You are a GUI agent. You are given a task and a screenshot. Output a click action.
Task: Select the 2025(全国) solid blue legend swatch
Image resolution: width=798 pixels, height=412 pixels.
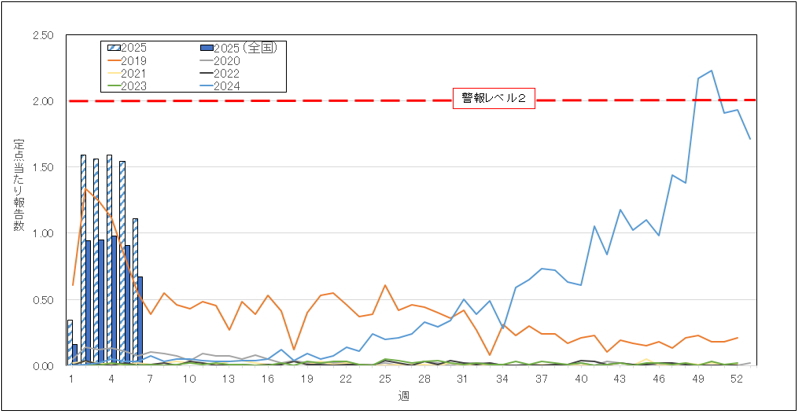click(208, 48)
